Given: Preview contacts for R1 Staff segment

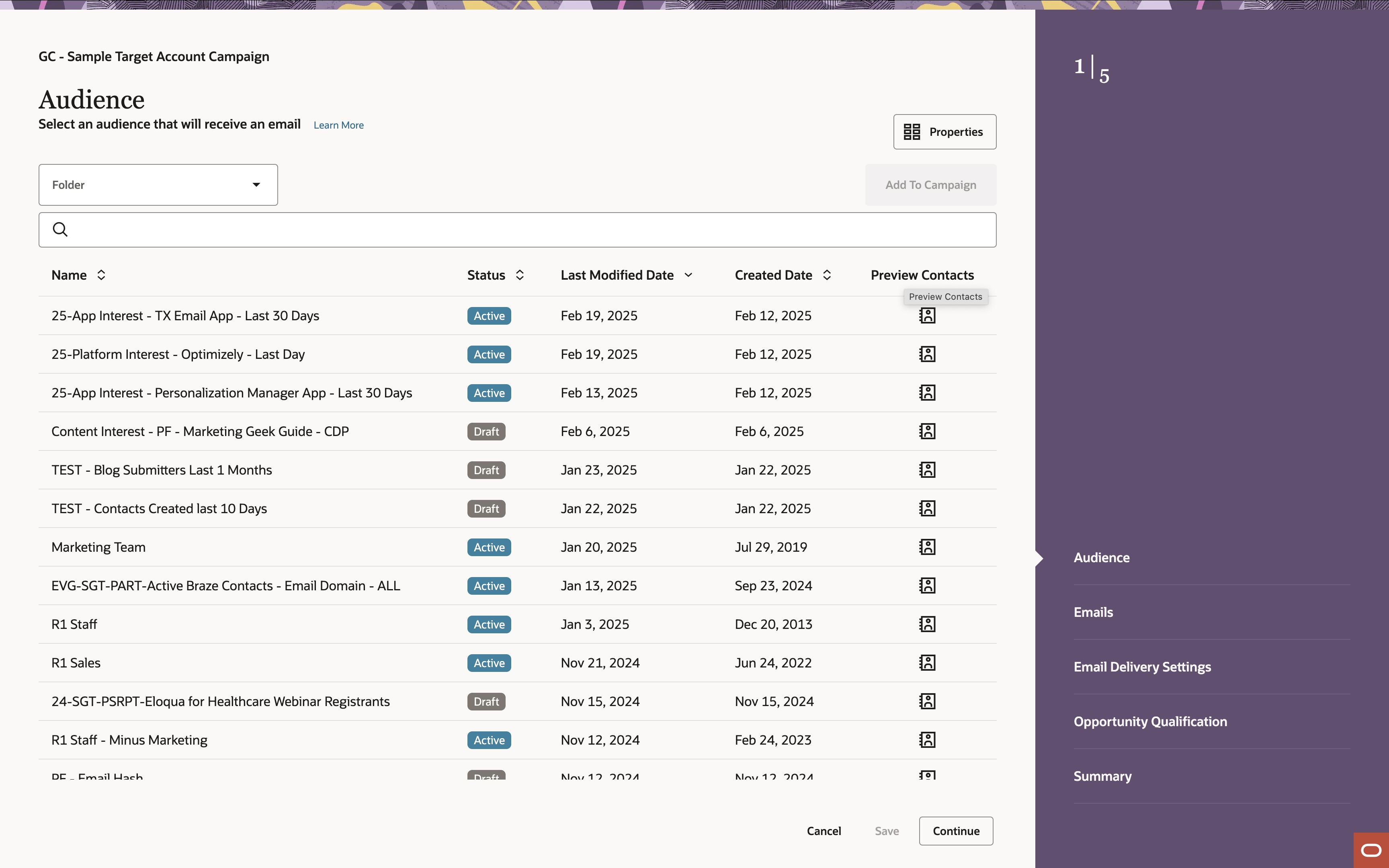Looking at the screenshot, I should 927,624.
